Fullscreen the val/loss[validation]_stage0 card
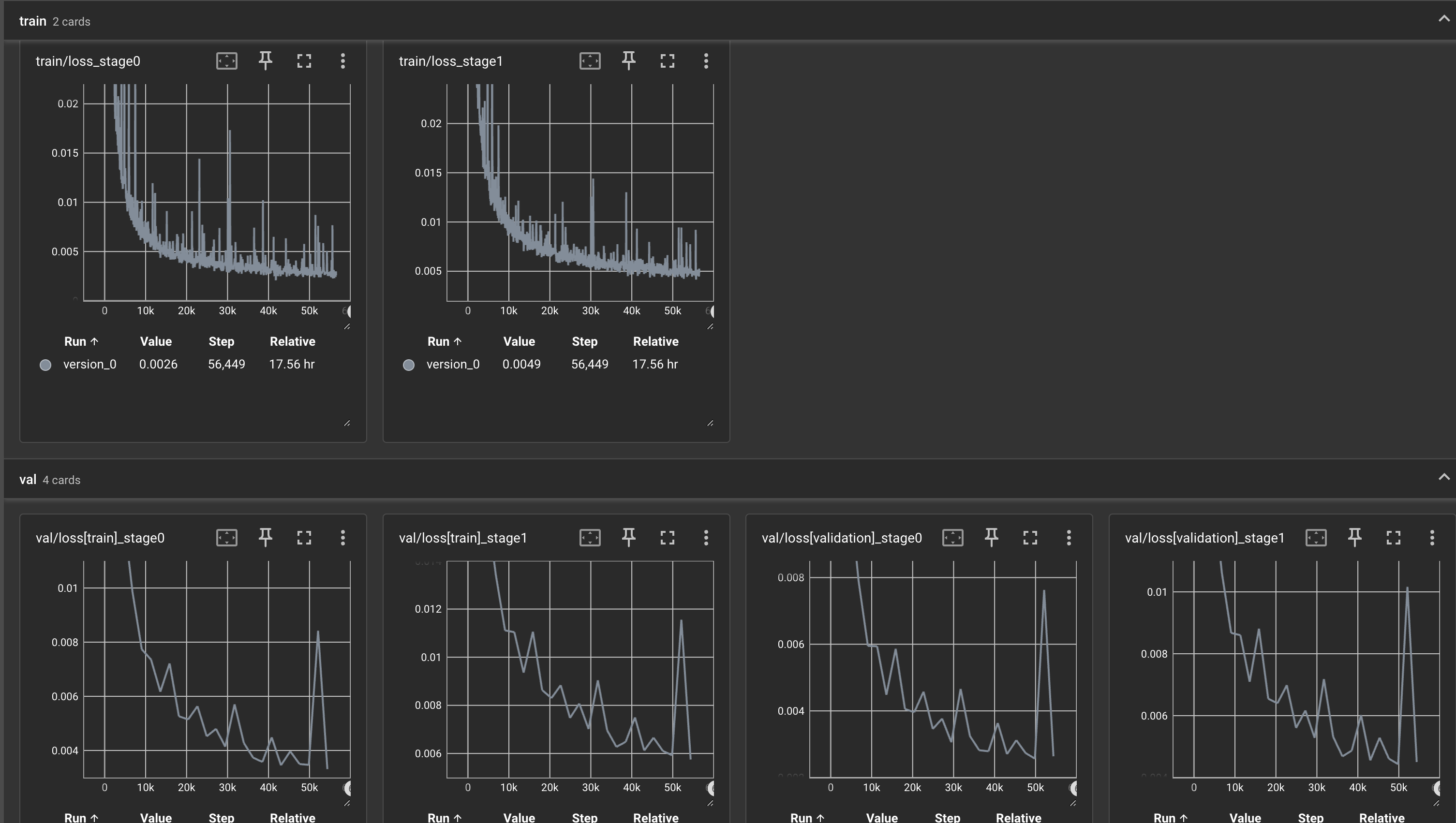1456x823 pixels. tap(1030, 538)
